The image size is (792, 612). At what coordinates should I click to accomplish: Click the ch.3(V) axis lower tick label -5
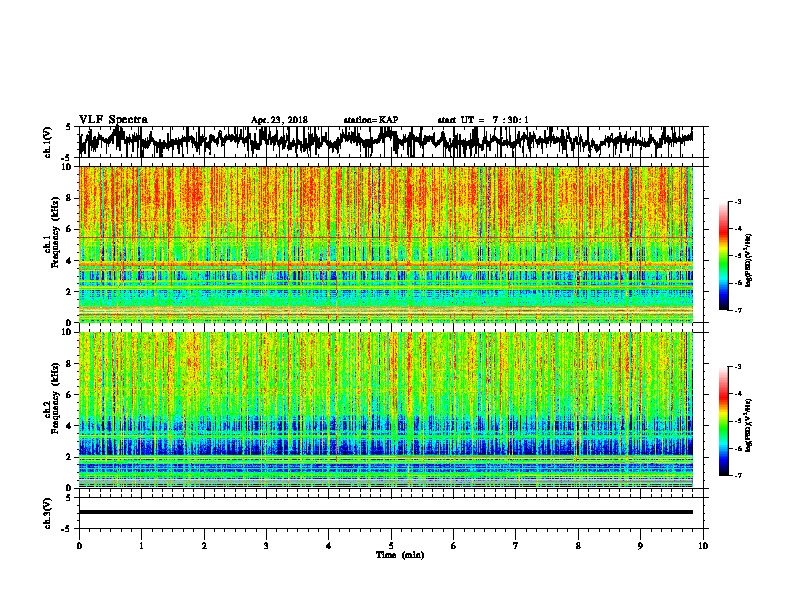click(66, 529)
